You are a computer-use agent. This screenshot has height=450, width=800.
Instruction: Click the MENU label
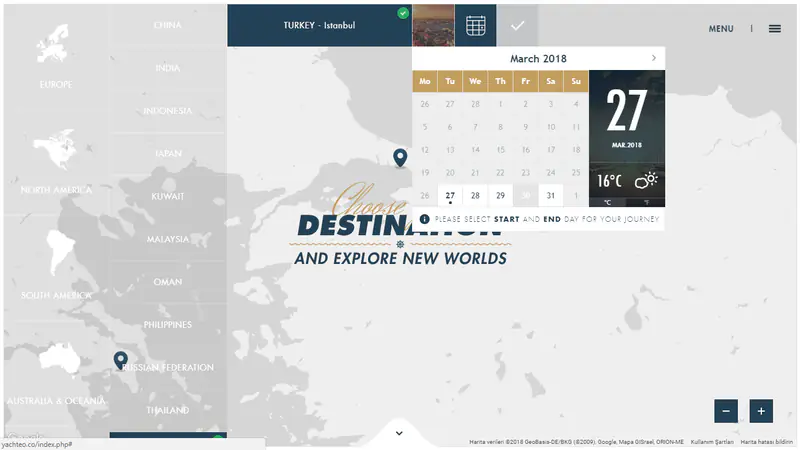720,29
